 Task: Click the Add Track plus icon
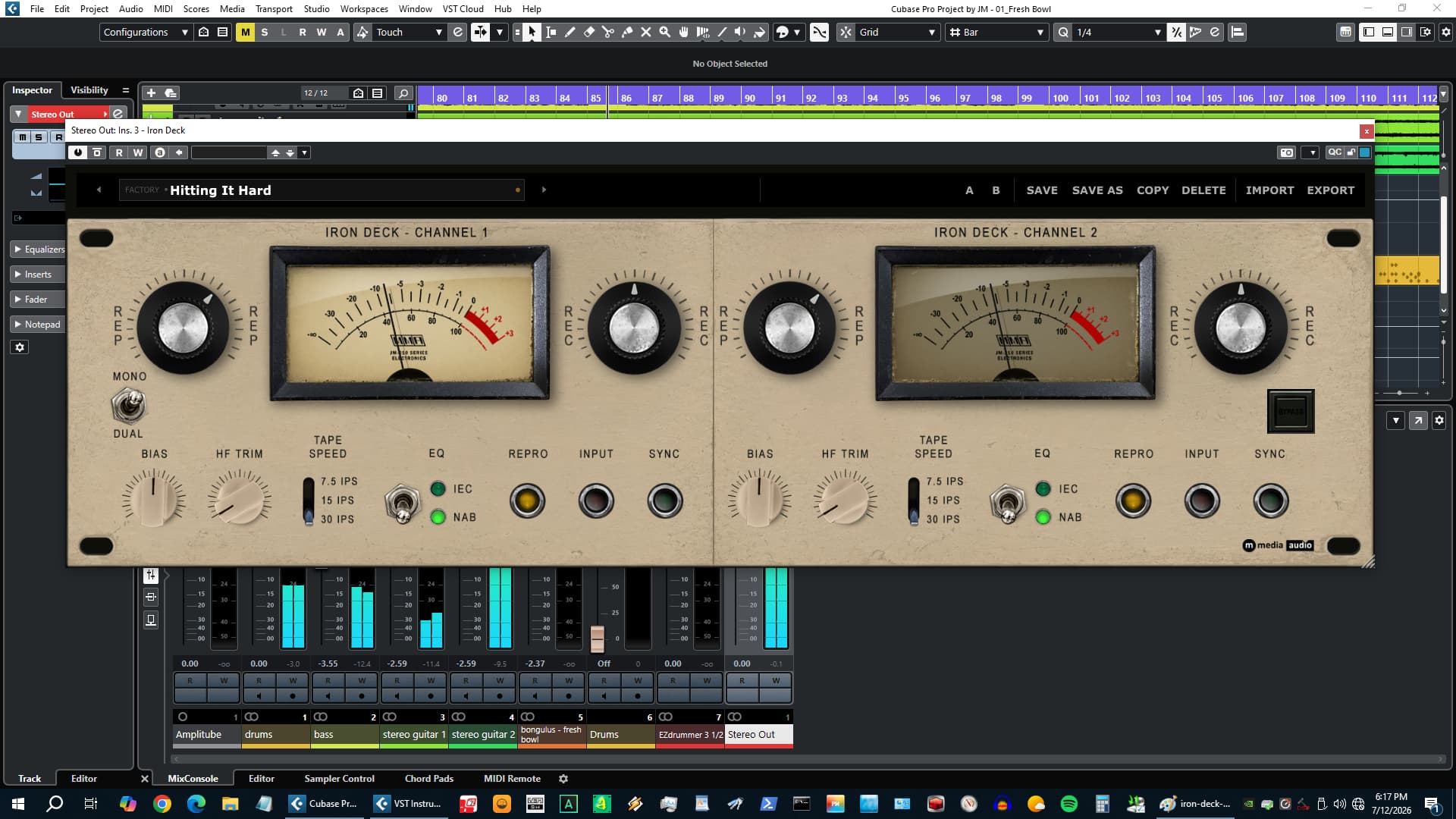point(151,93)
